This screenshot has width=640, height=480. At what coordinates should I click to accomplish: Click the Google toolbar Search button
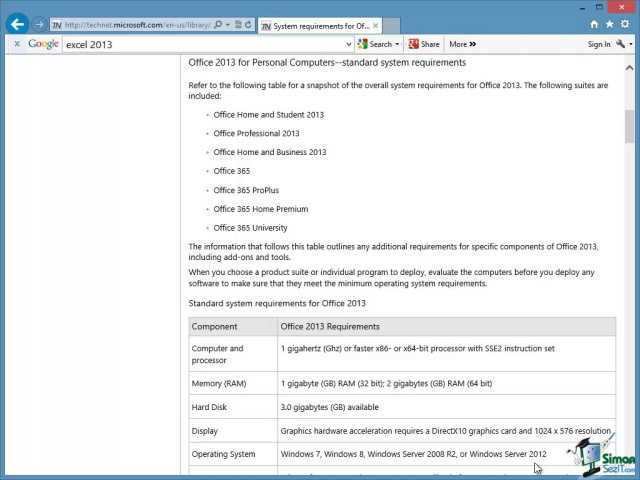pyautogui.click(x=375, y=44)
